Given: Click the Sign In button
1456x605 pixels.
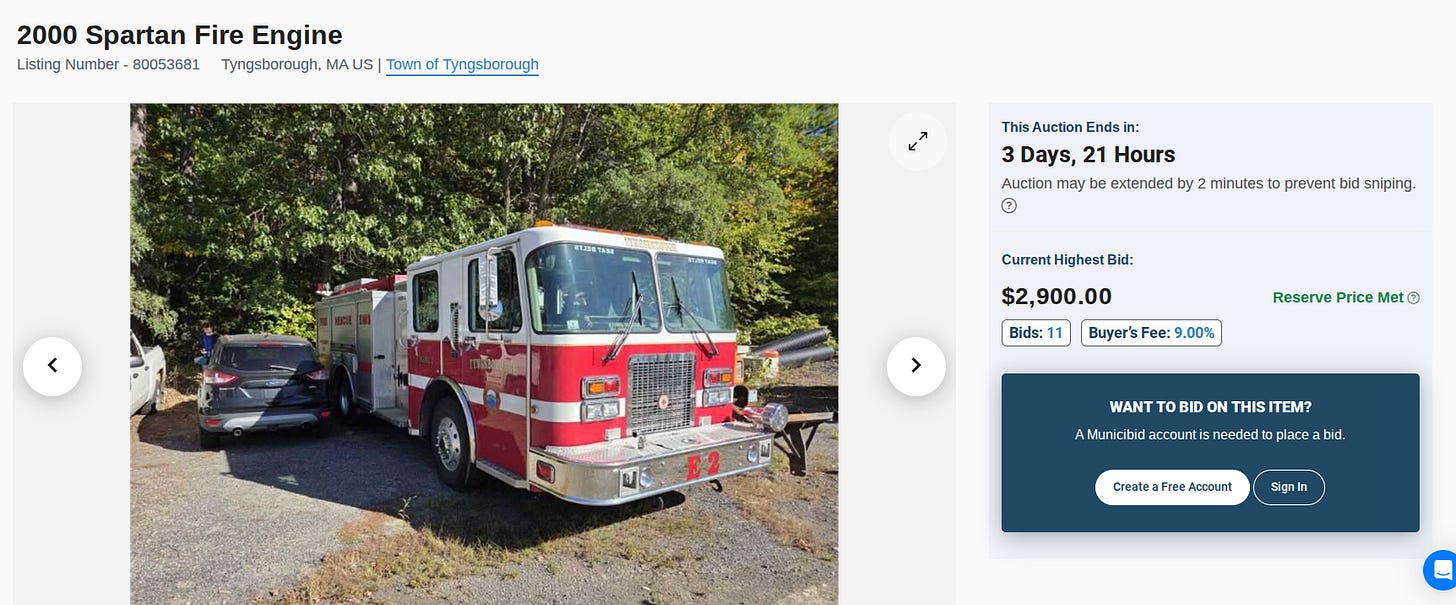Looking at the screenshot, I should click(1289, 487).
